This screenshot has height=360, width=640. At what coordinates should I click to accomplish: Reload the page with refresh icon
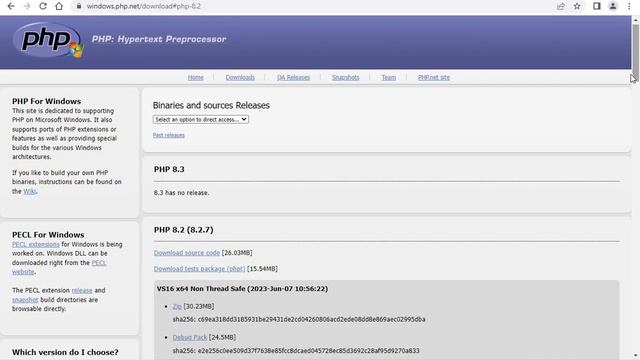(x=43, y=6)
